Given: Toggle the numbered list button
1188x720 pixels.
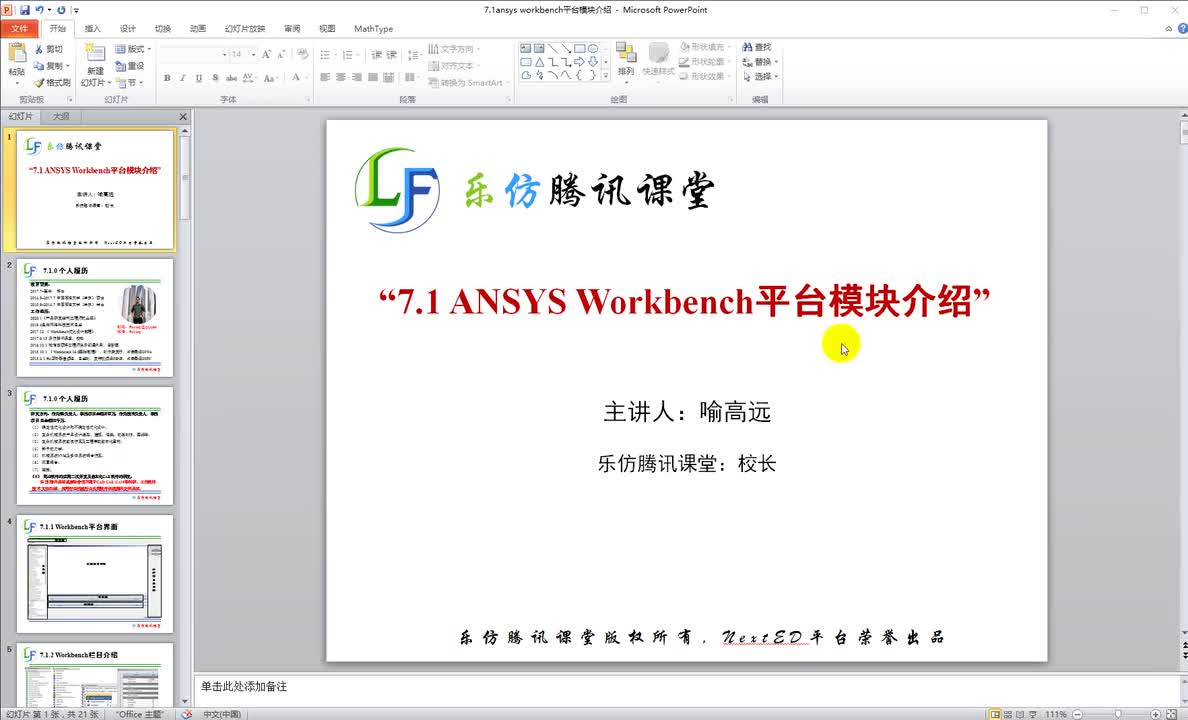Looking at the screenshot, I should pyautogui.click(x=350, y=55).
